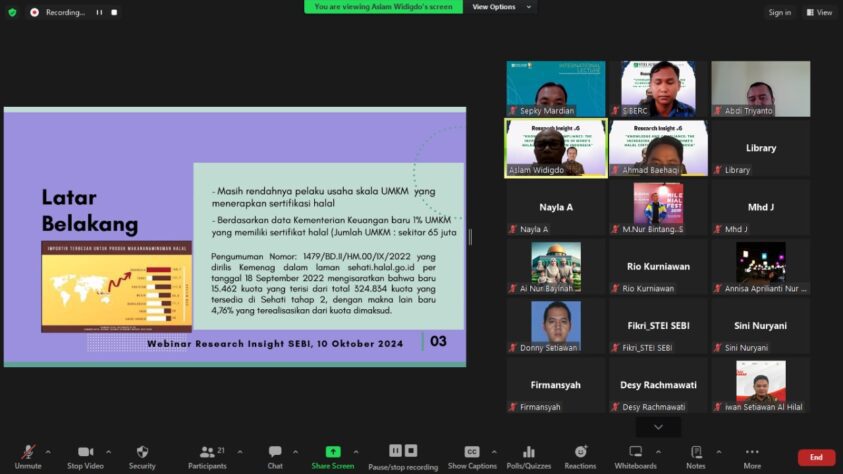Open the Chat panel
843x474 pixels.
(275, 453)
